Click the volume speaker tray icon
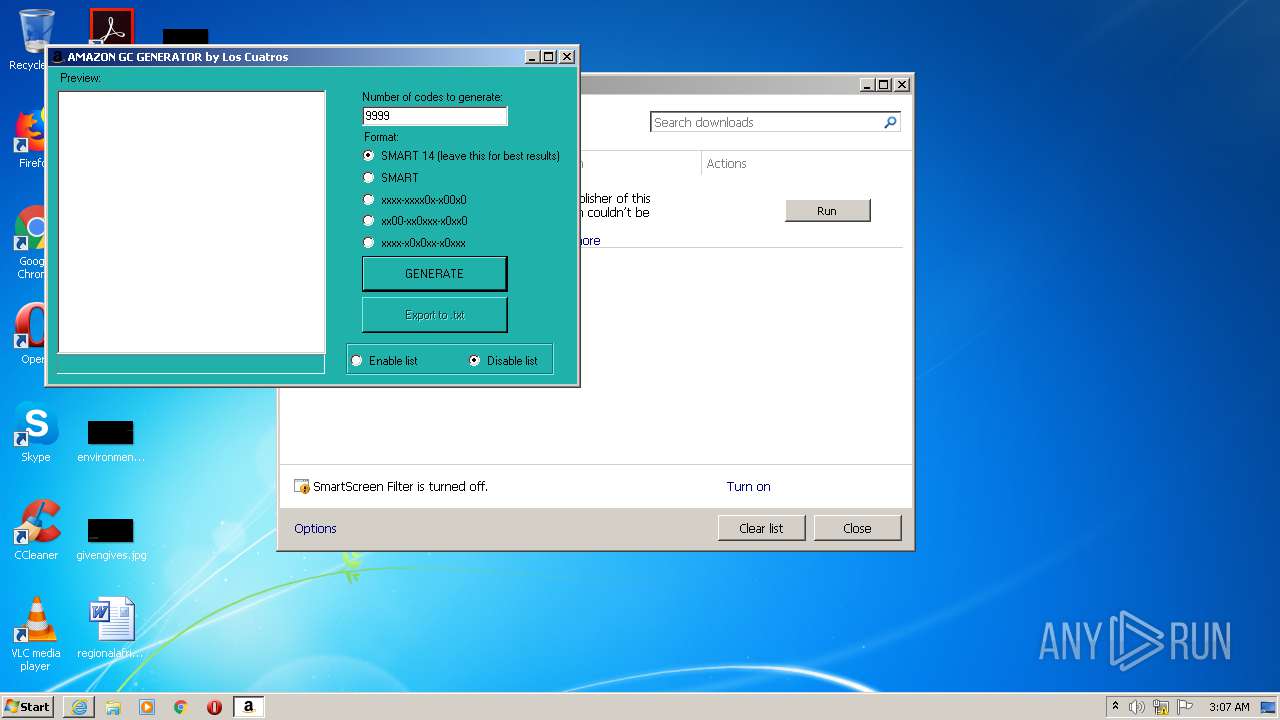Viewport: 1280px width, 720px height. pyautogui.click(x=1137, y=707)
